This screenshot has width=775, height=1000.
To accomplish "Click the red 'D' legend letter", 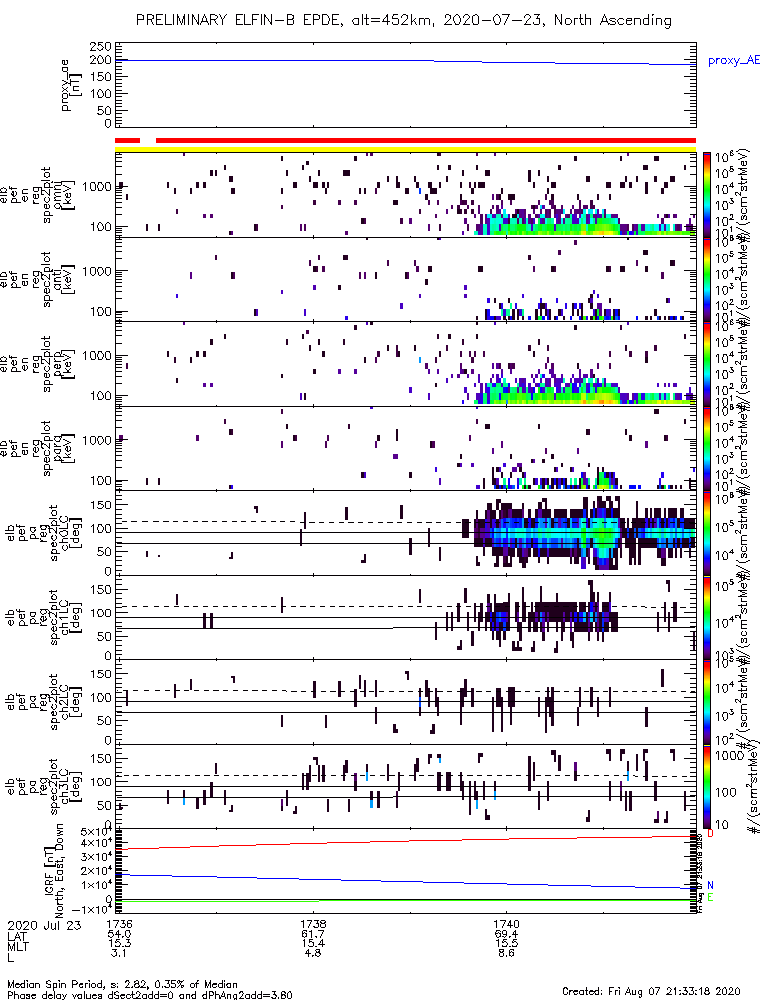I will click(710, 834).
